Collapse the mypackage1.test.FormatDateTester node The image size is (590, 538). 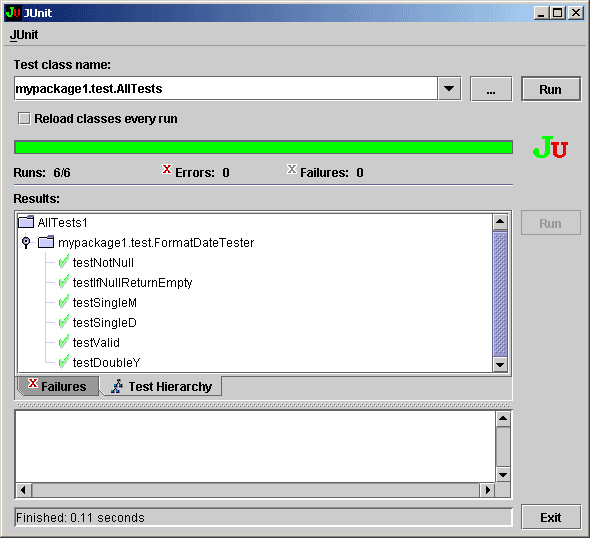[x=26, y=242]
